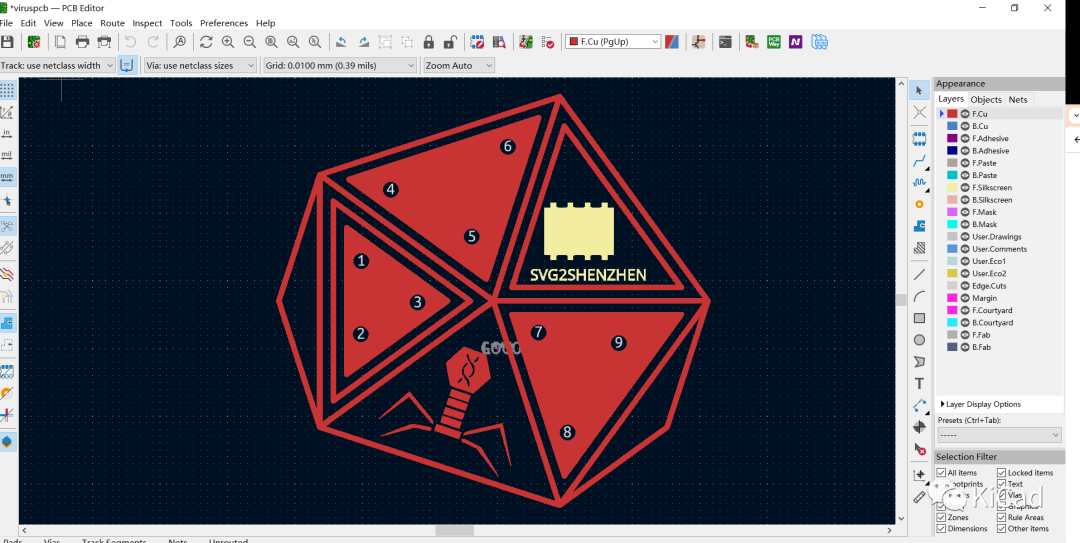Click the B.Paste color swatch

pyautogui.click(x=953, y=175)
